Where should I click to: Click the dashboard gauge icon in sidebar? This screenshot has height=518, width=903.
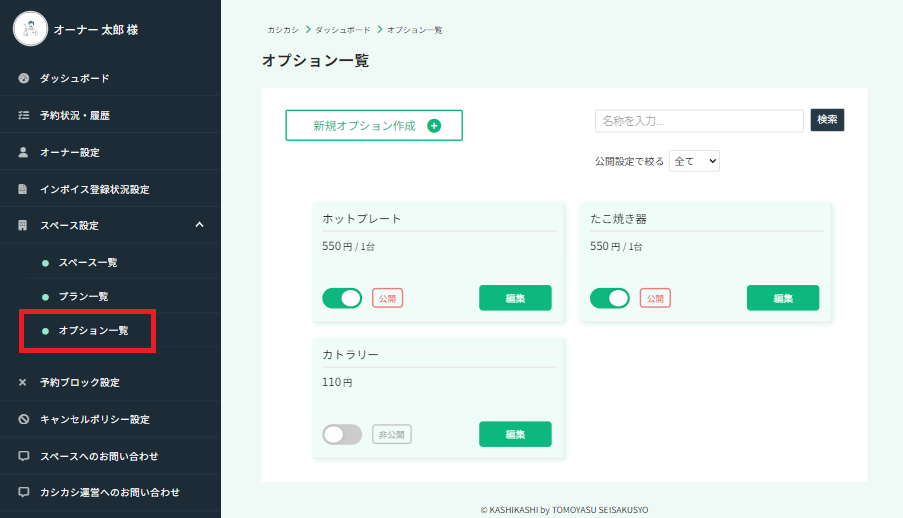[x=24, y=78]
